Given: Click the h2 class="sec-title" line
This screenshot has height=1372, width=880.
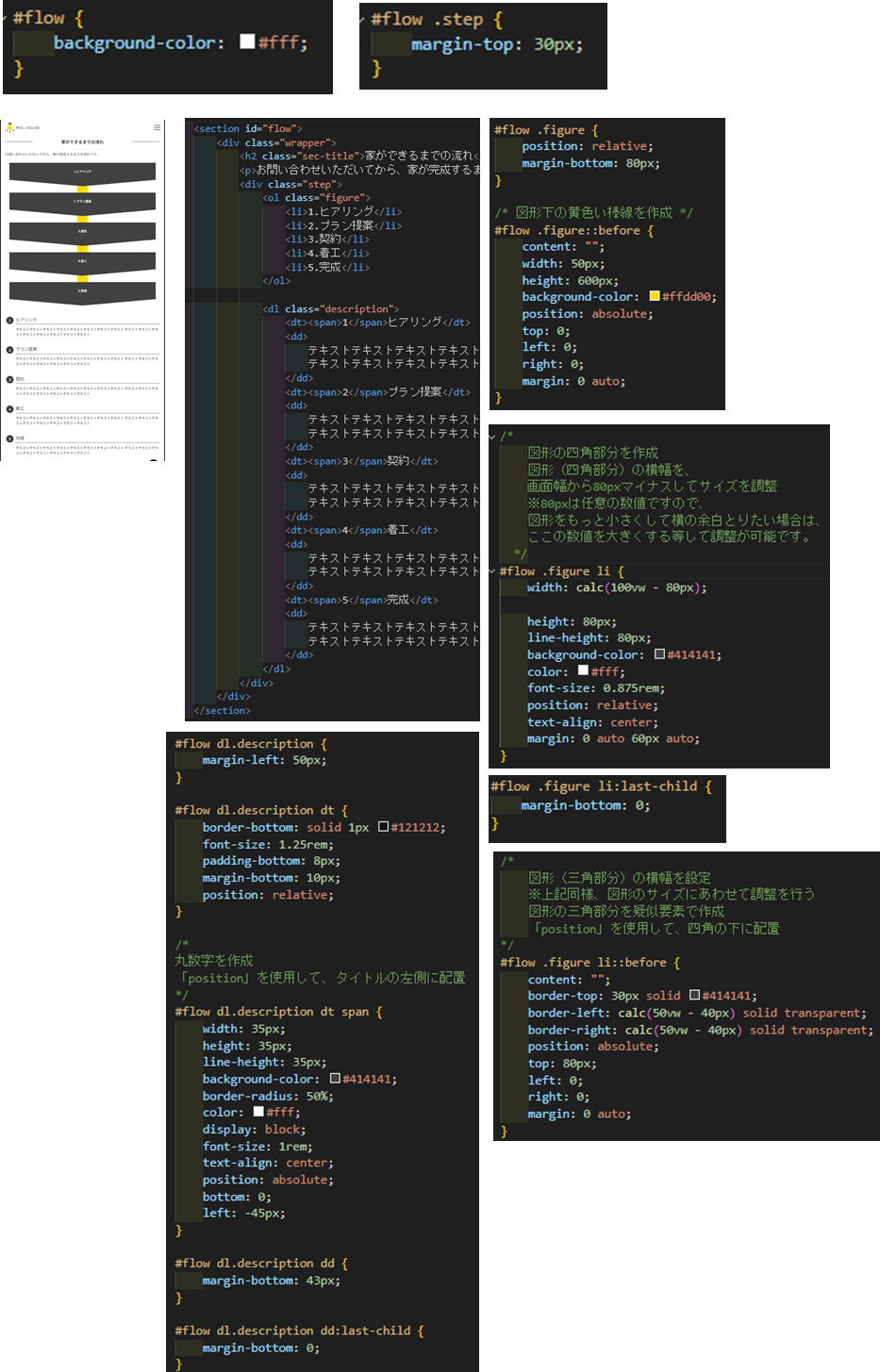Looking at the screenshot, I should [359, 156].
